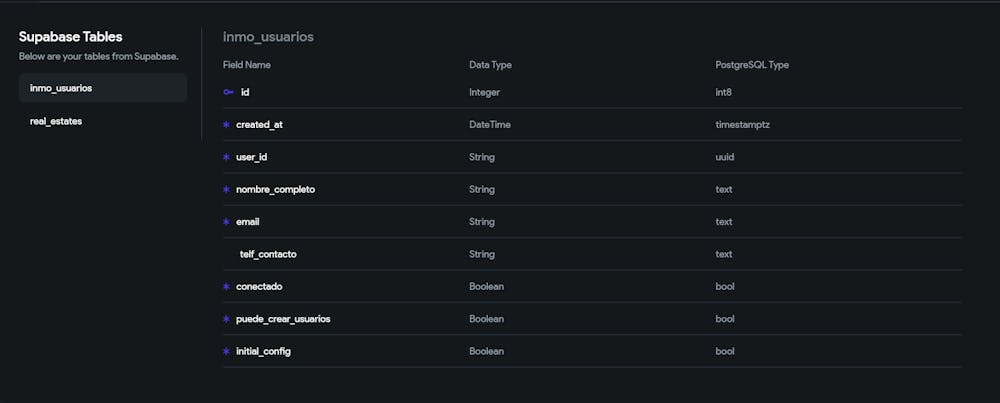Click the PostgreSQL Type column header
Viewport: 1000px width, 403px height.
tap(752, 65)
